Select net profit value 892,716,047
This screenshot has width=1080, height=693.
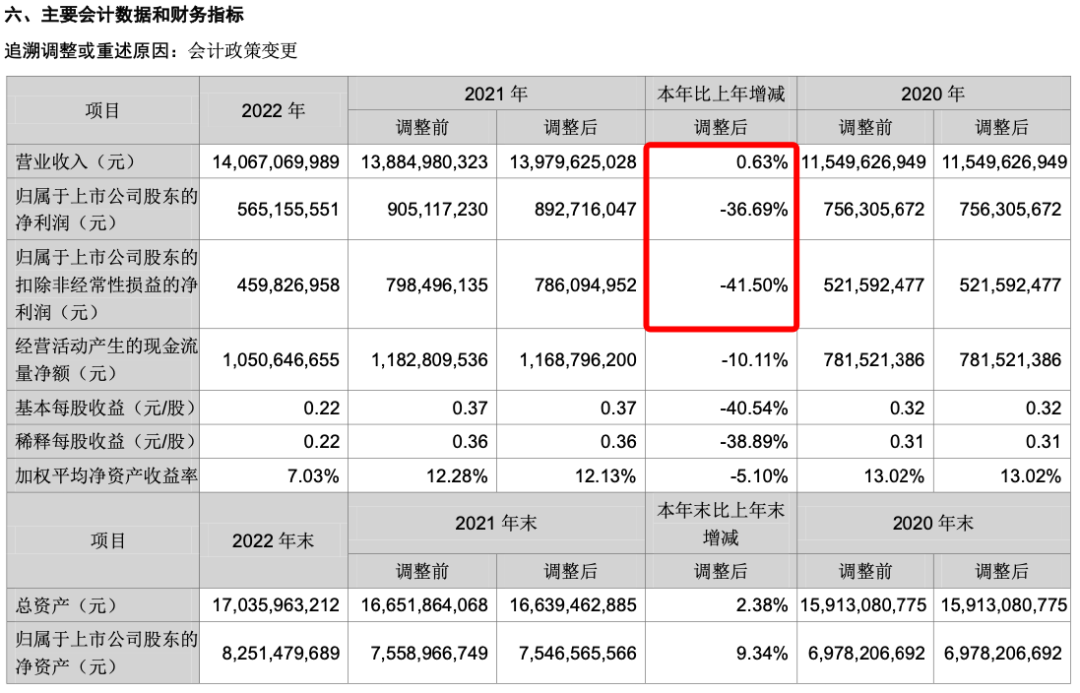(585, 209)
